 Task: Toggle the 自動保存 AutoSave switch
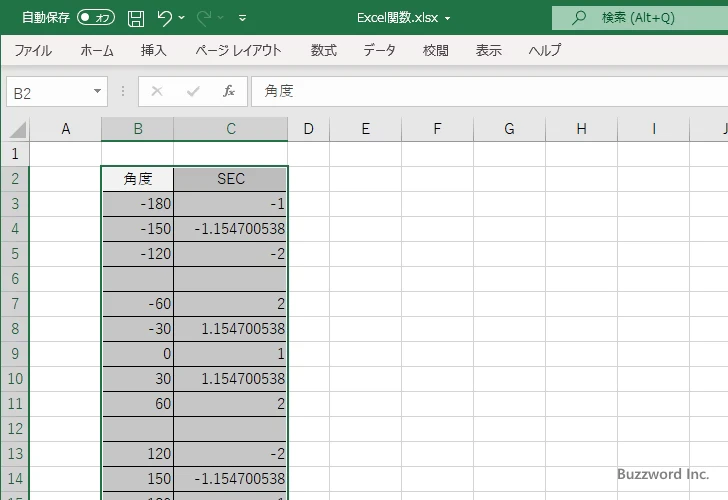[96, 18]
